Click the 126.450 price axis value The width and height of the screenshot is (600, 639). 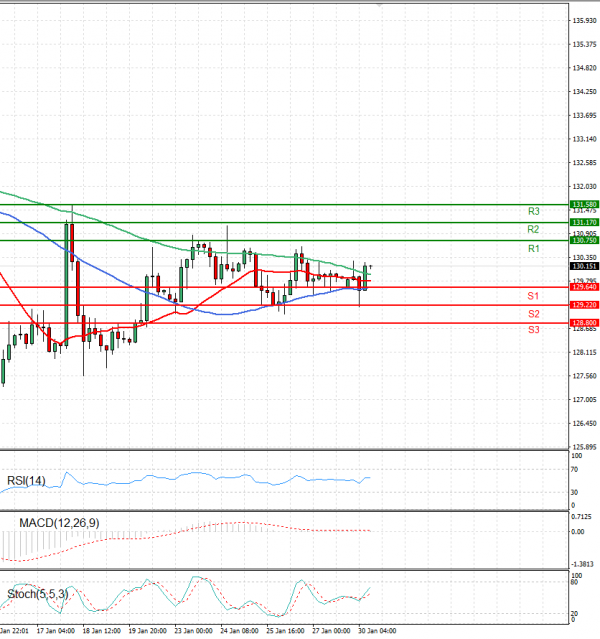coord(585,423)
